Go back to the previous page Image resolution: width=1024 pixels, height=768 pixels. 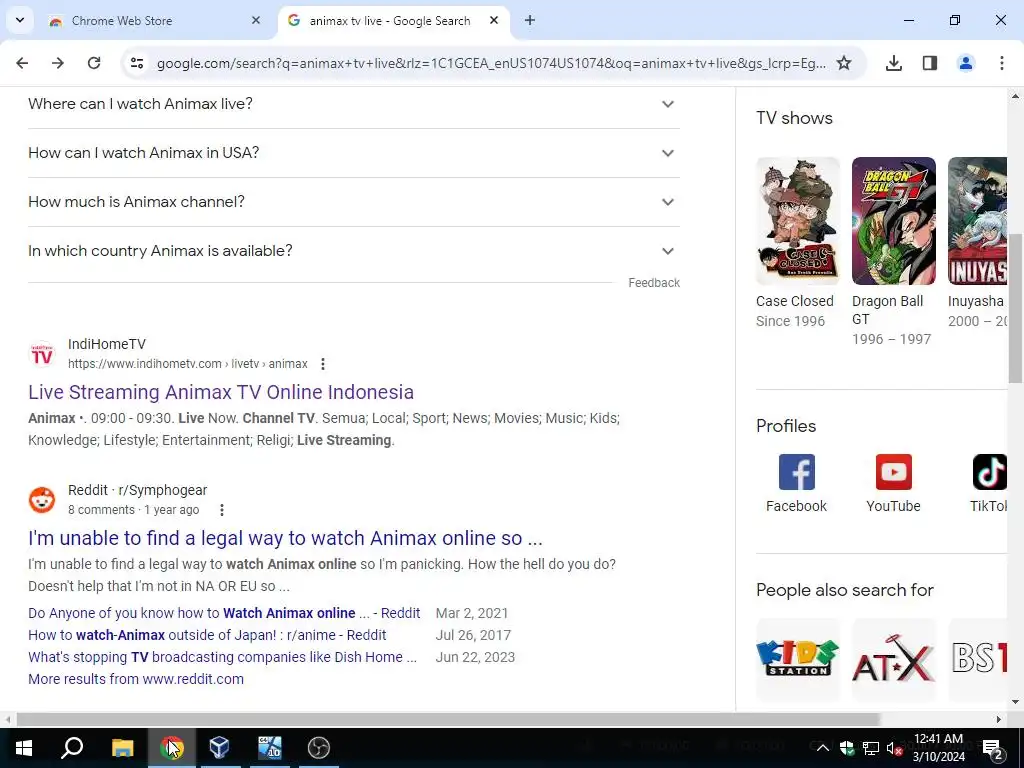click(x=22, y=63)
